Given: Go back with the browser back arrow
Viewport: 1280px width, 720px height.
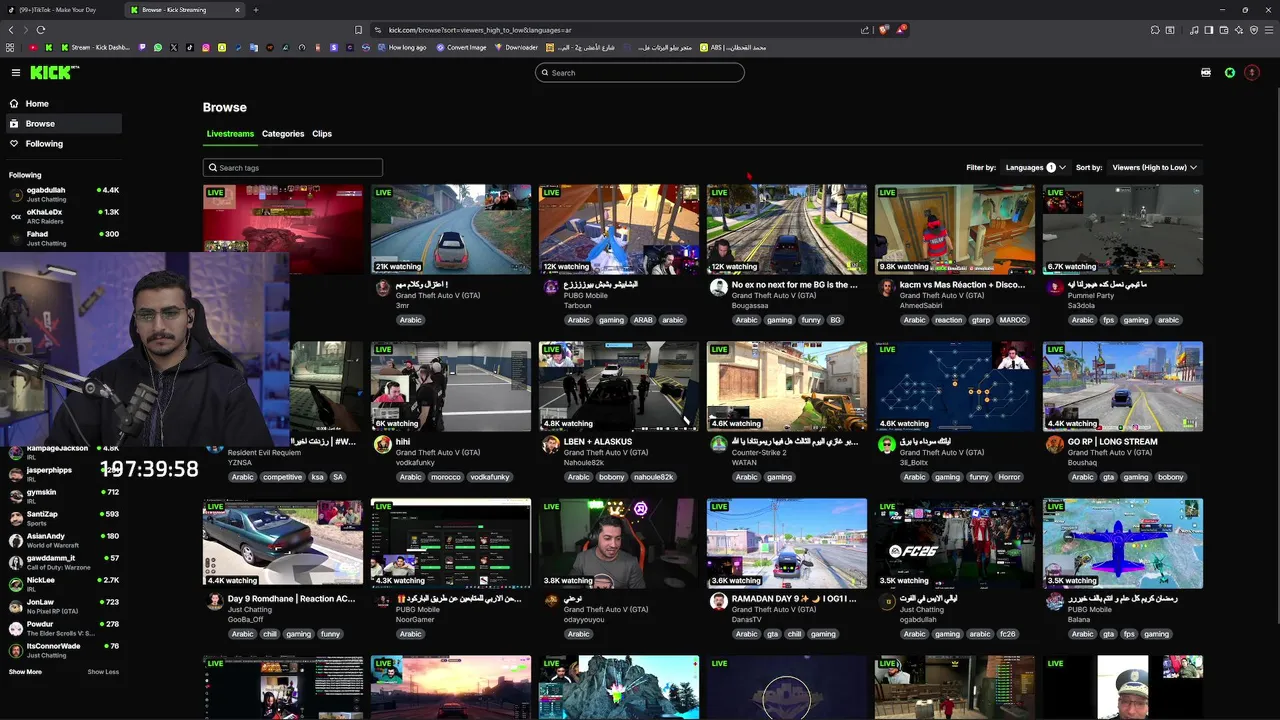Looking at the screenshot, I should point(10,30).
